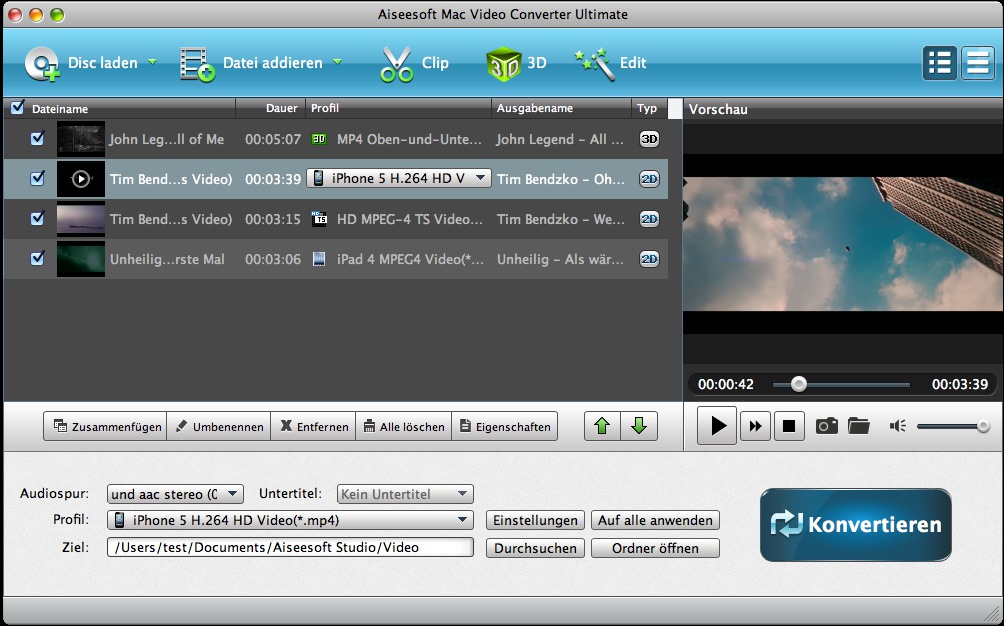This screenshot has height=626, width=1004.
Task: Open the iPhone 5 H.264 row profile dropdown
Action: pyautogui.click(x=399, y=179)
